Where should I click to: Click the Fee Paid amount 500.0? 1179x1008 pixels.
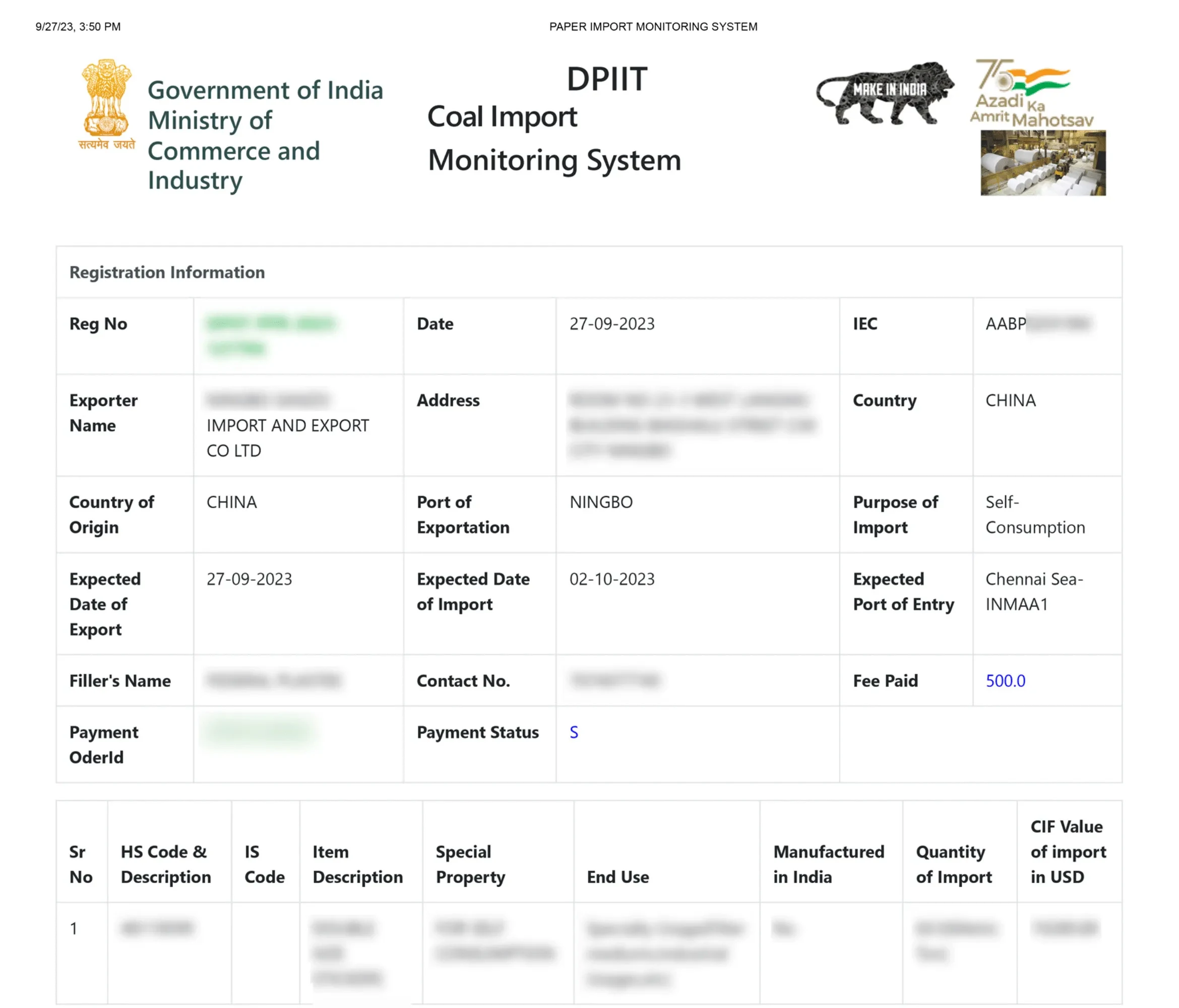point(1005,680)
